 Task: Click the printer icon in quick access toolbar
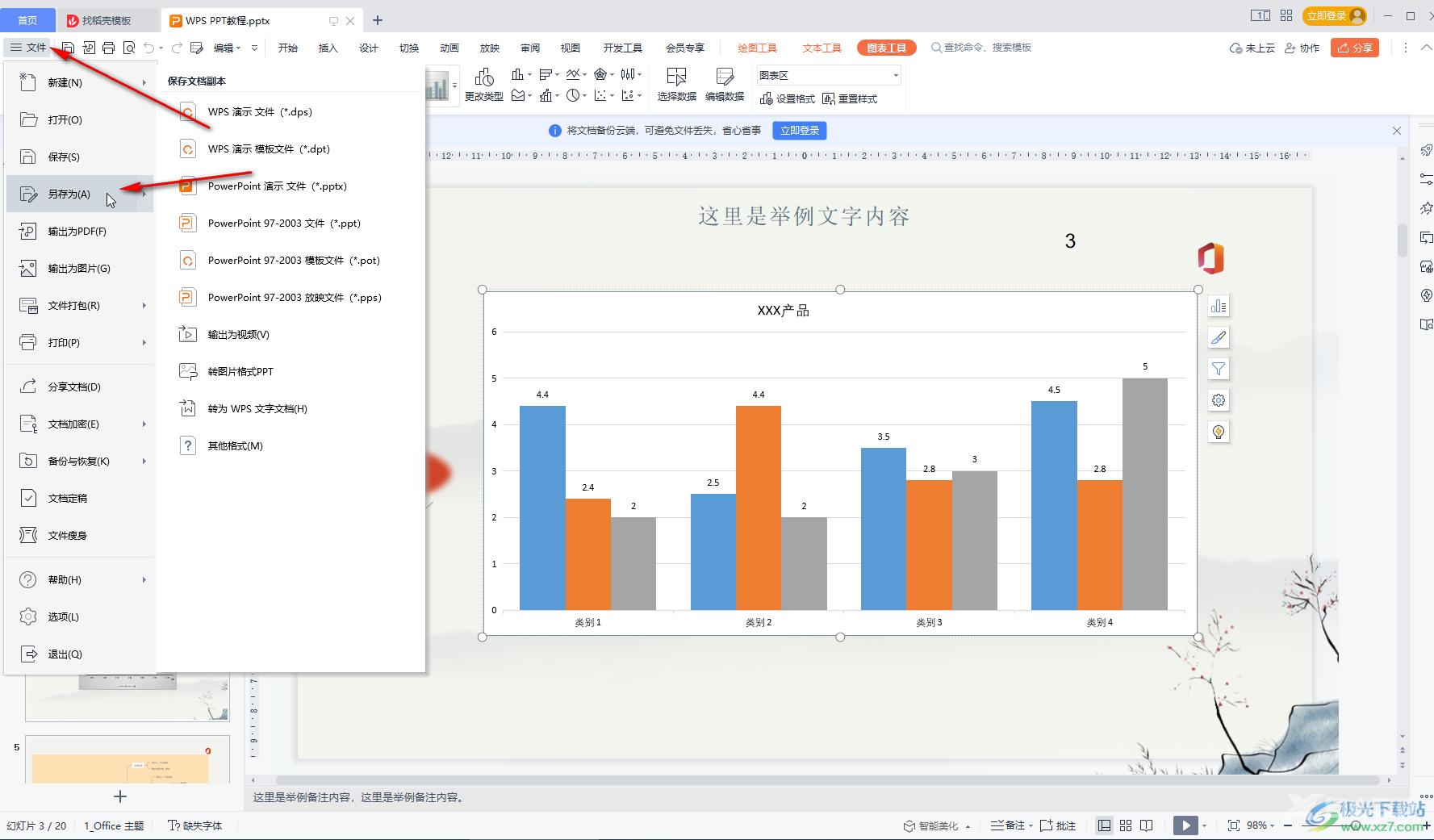[x=109, y=48]
